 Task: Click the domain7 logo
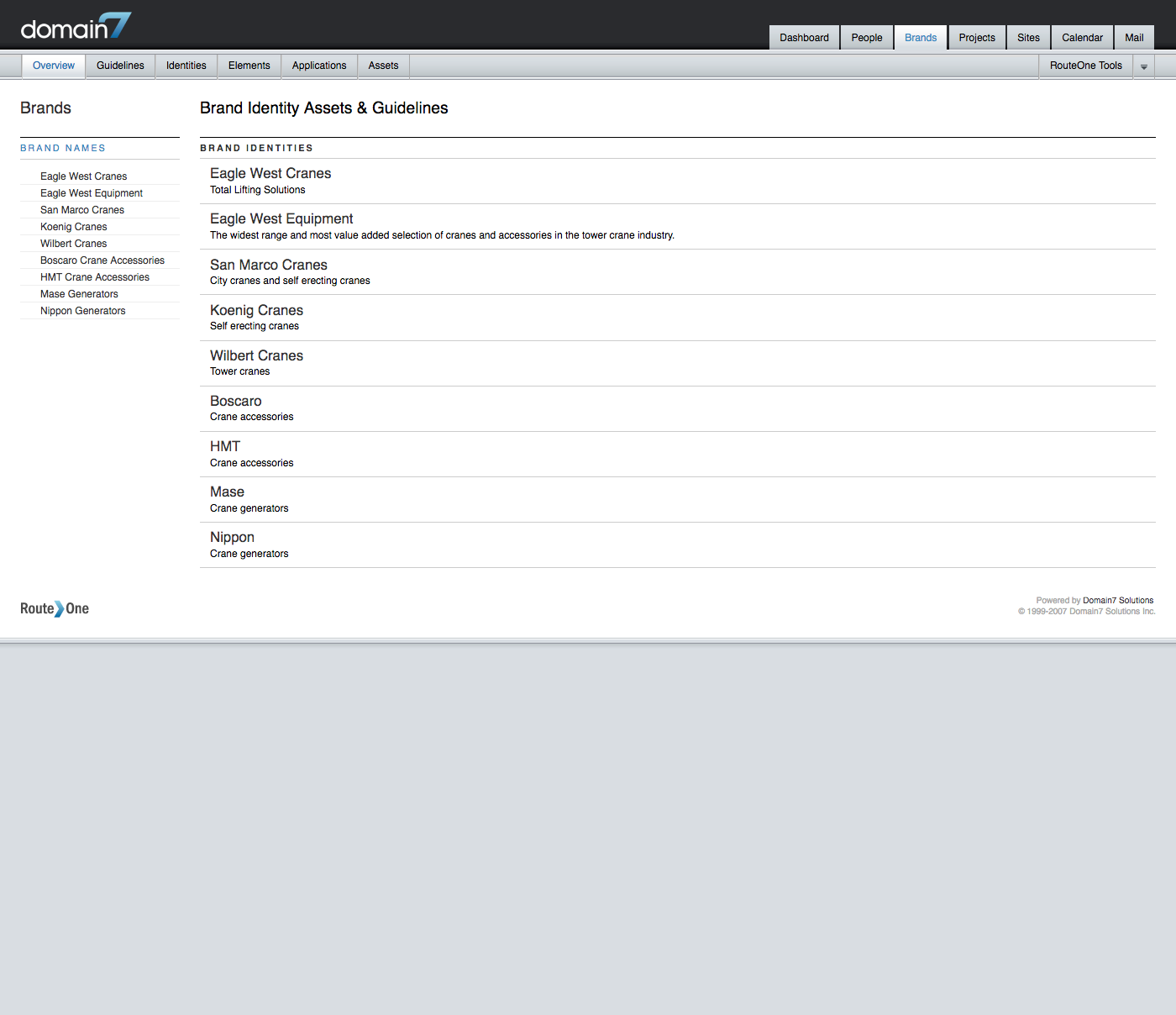(x=76, y=27)
